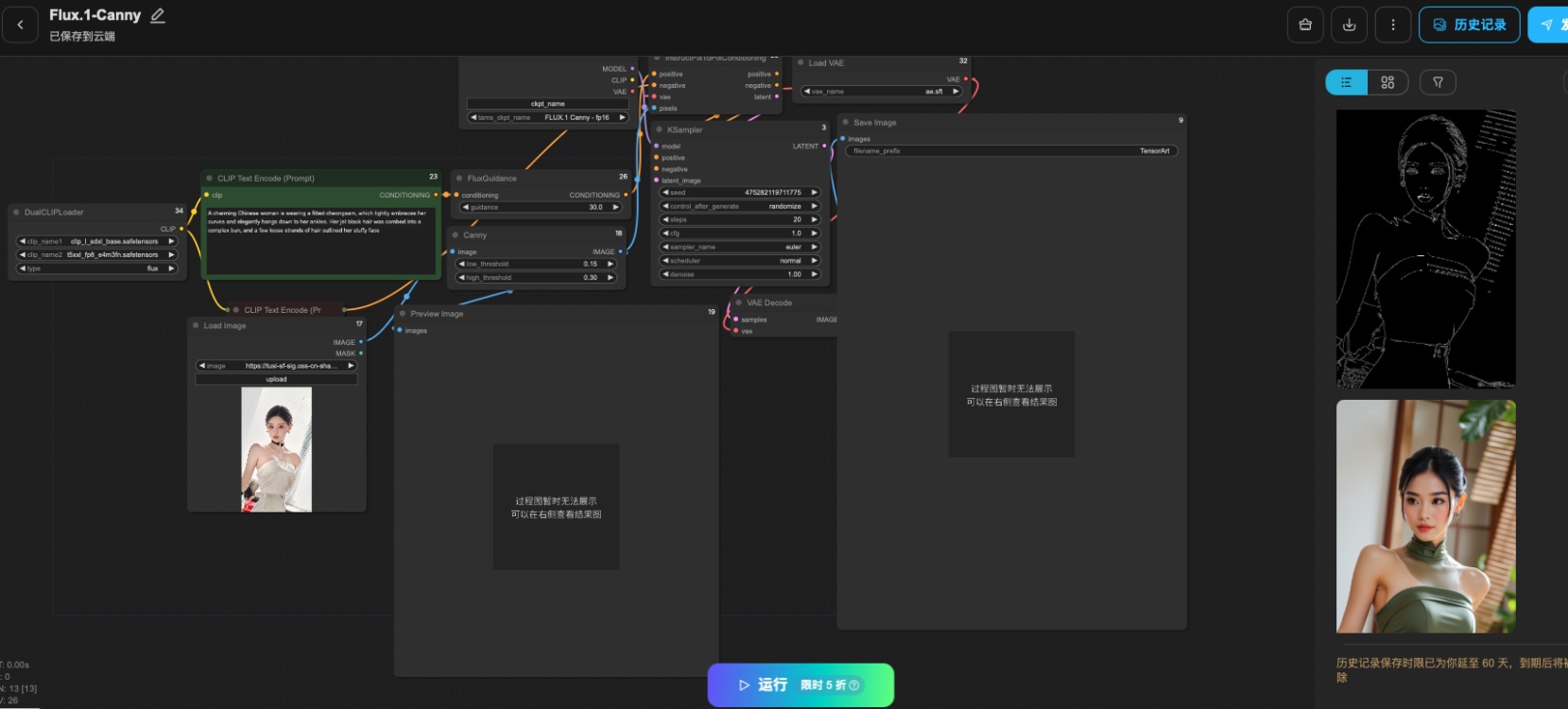The height and width of the screenshot is (709, 1568).
Task: Increase cfg value with right arrow
Action: click(814, 233)
